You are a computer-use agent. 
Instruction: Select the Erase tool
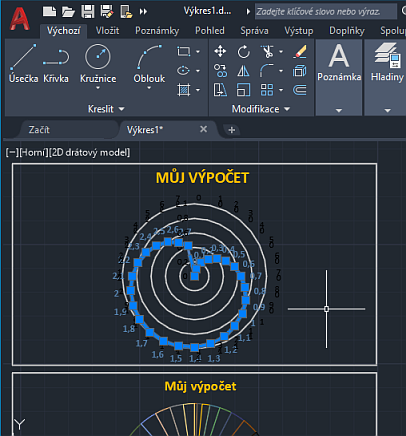pyautogui.click(x=300, y=52)
